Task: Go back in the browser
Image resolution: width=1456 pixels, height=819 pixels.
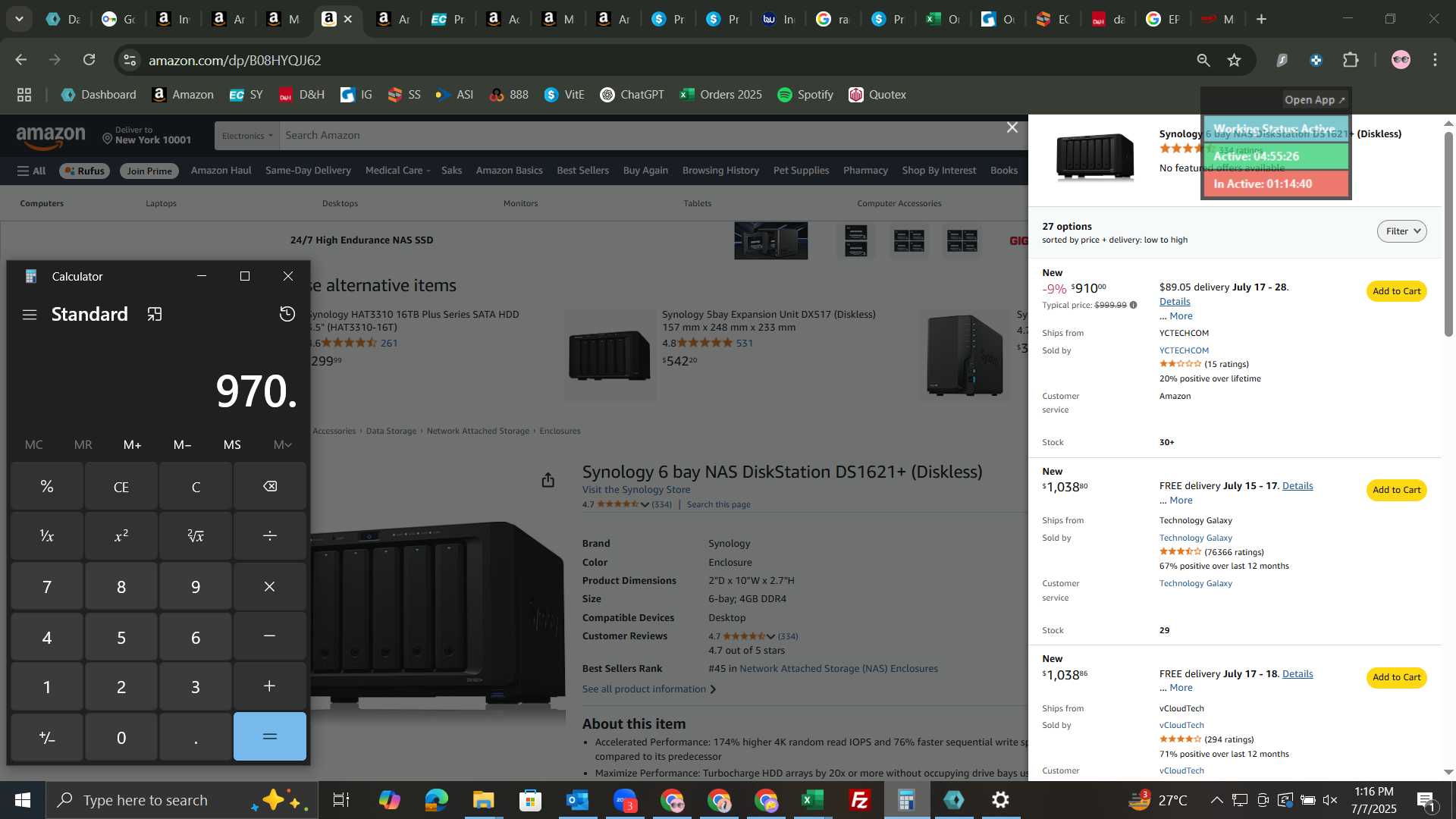Action: 21,60
